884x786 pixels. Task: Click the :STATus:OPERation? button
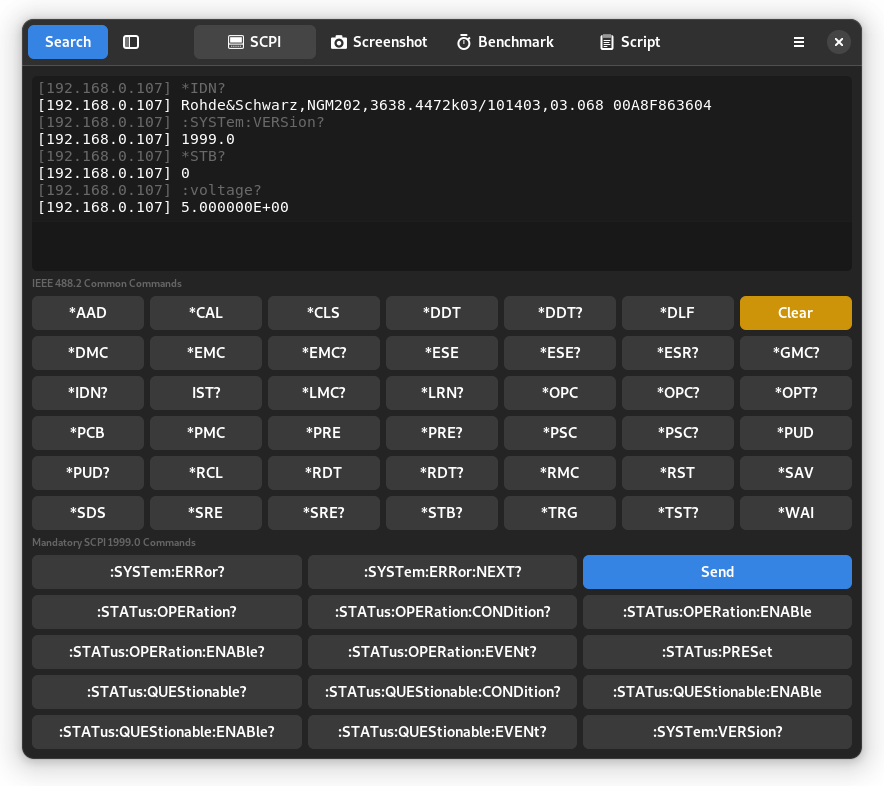coord(167,612)
